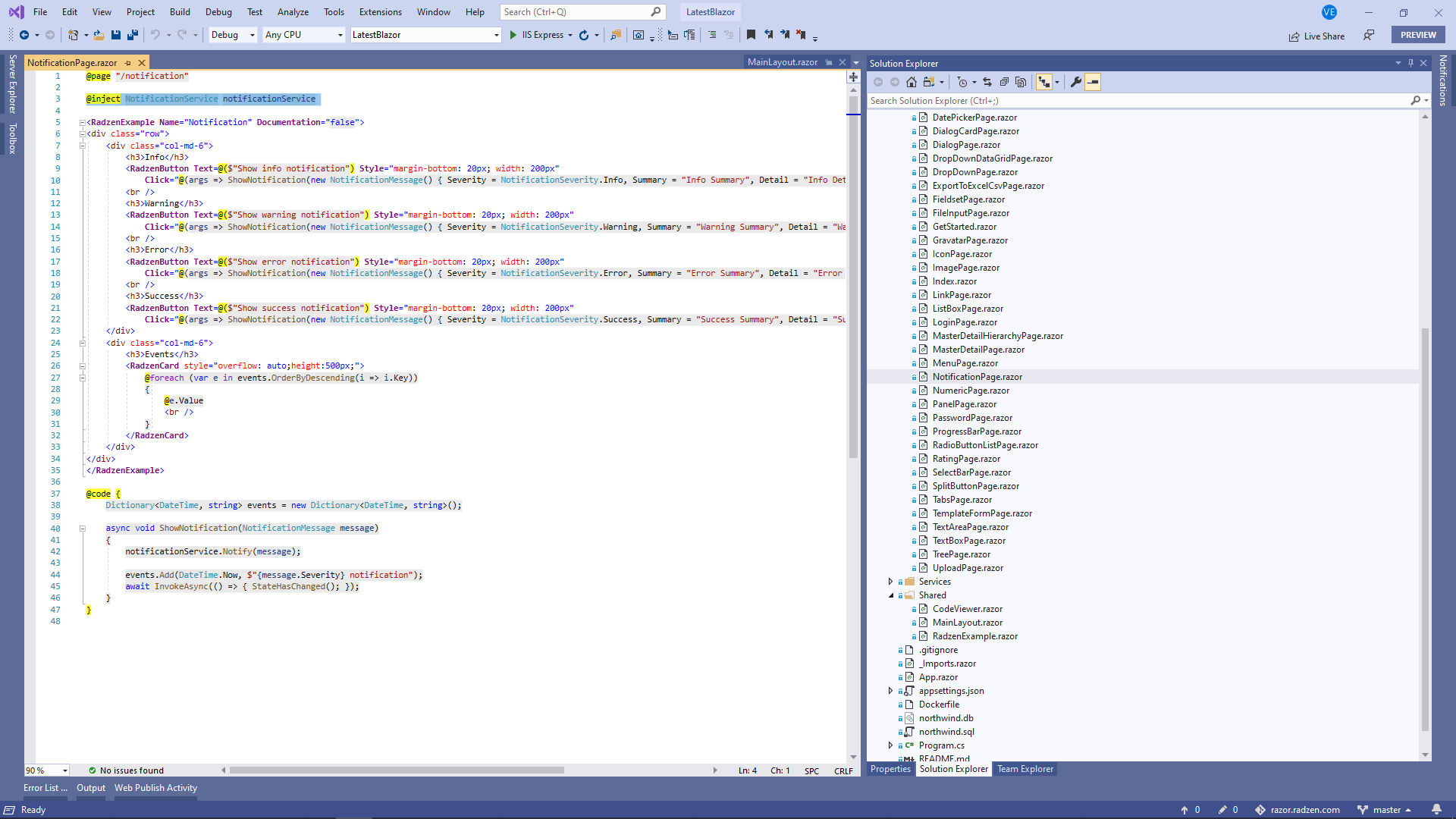Screen dimensions: 1456x819
Task: Click split editor icon above scrollbar
Action: [853, 77]
